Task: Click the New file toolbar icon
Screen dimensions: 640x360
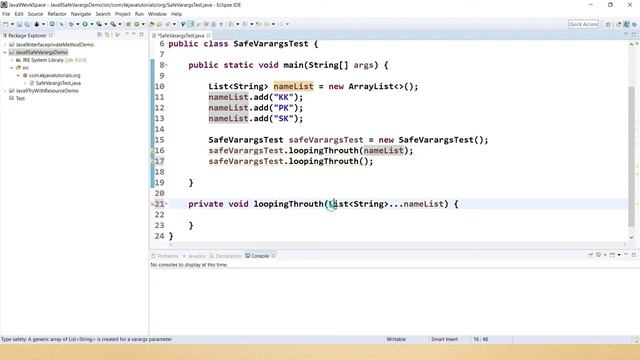Action: point(5,24)
